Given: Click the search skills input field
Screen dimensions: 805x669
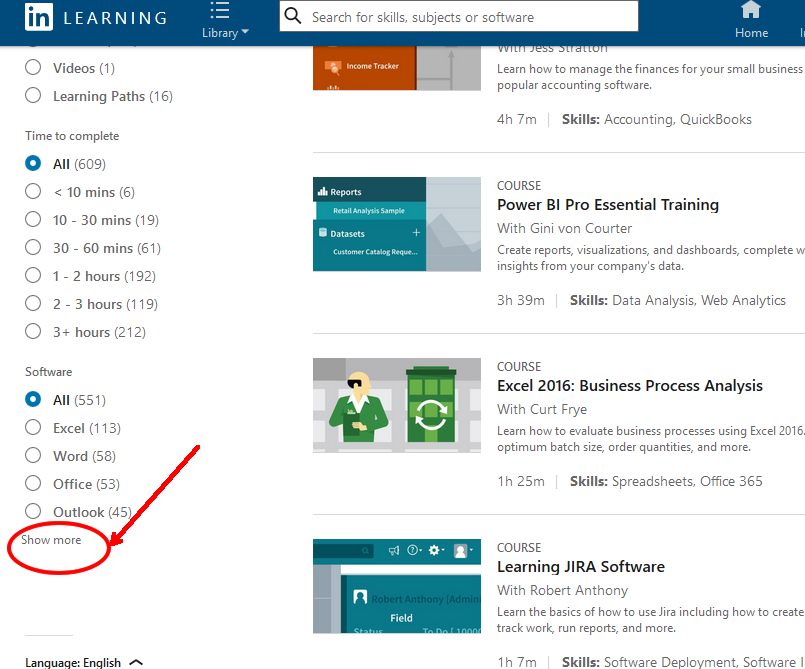Looking at the screenshot, I should point(458,16).
